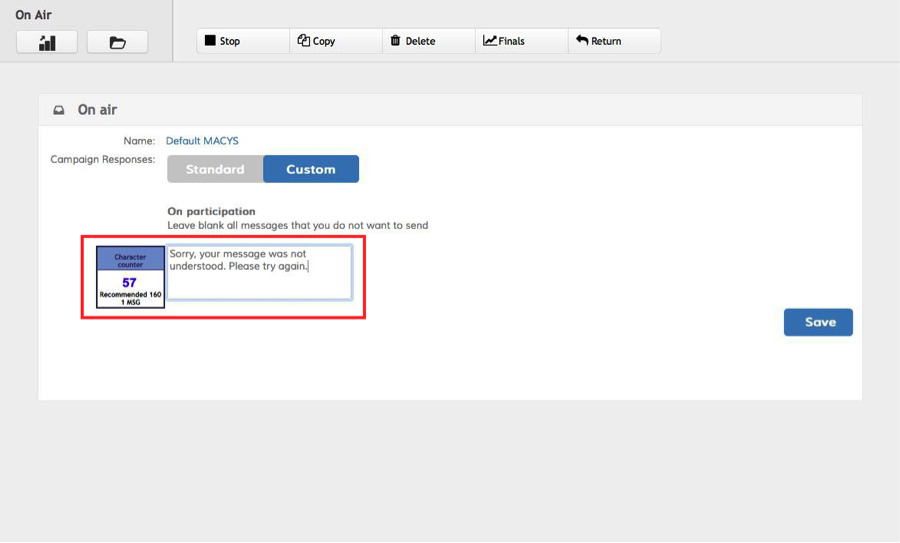The height and width of the screenshot is (543, 900).
Task: Open the bar chart statistics icon
Action: tap(47, 42)
